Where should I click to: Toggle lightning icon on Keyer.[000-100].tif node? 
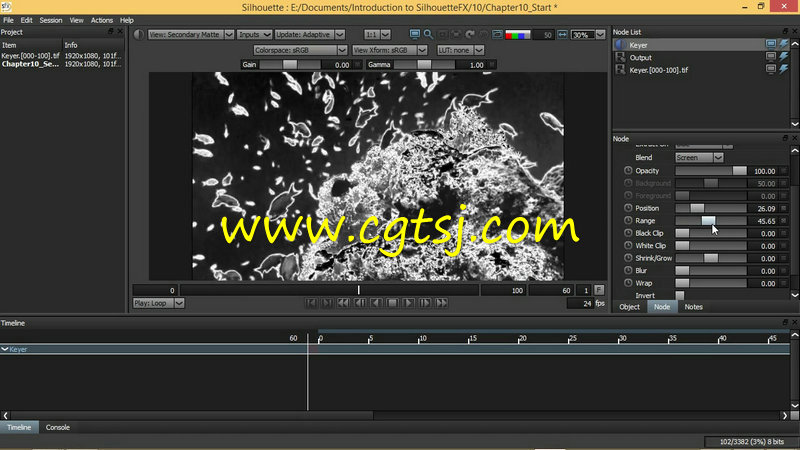coord(784,69)
